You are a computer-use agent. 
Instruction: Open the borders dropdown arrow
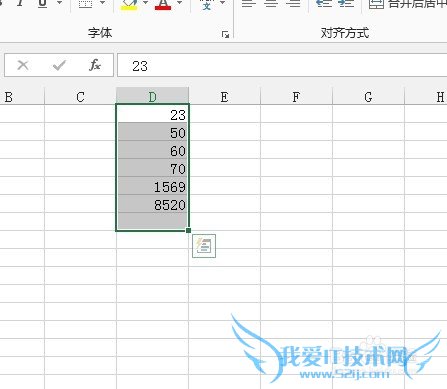[103, 3]
